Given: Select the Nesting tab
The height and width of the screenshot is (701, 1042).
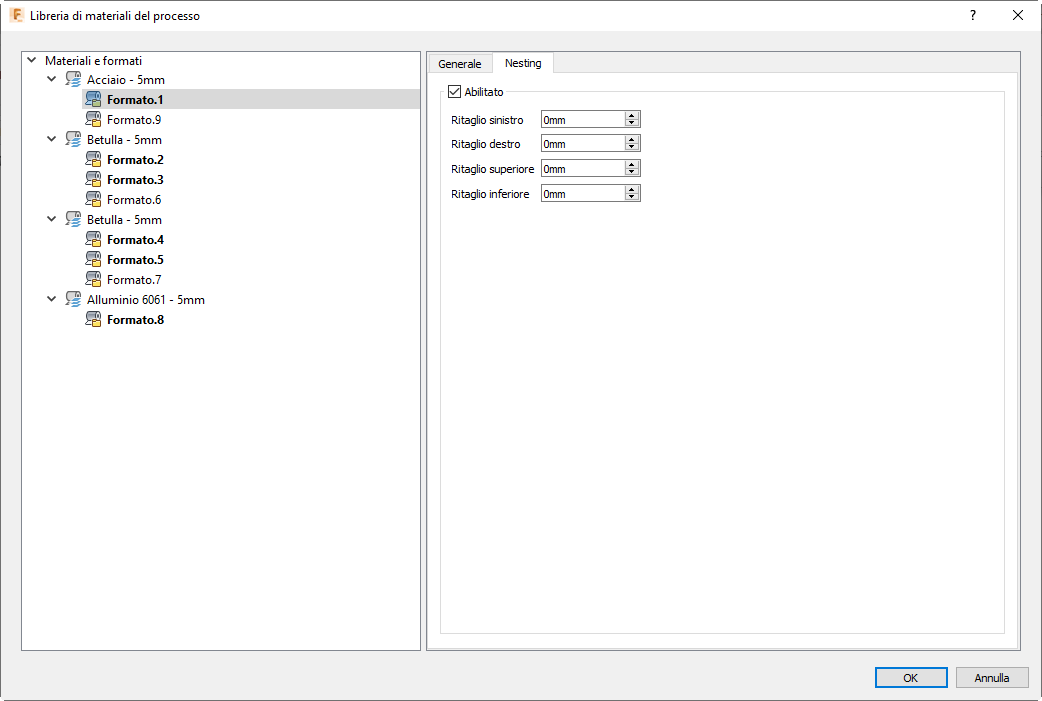Looking at the screenshot, I should [x=523, y=63].
